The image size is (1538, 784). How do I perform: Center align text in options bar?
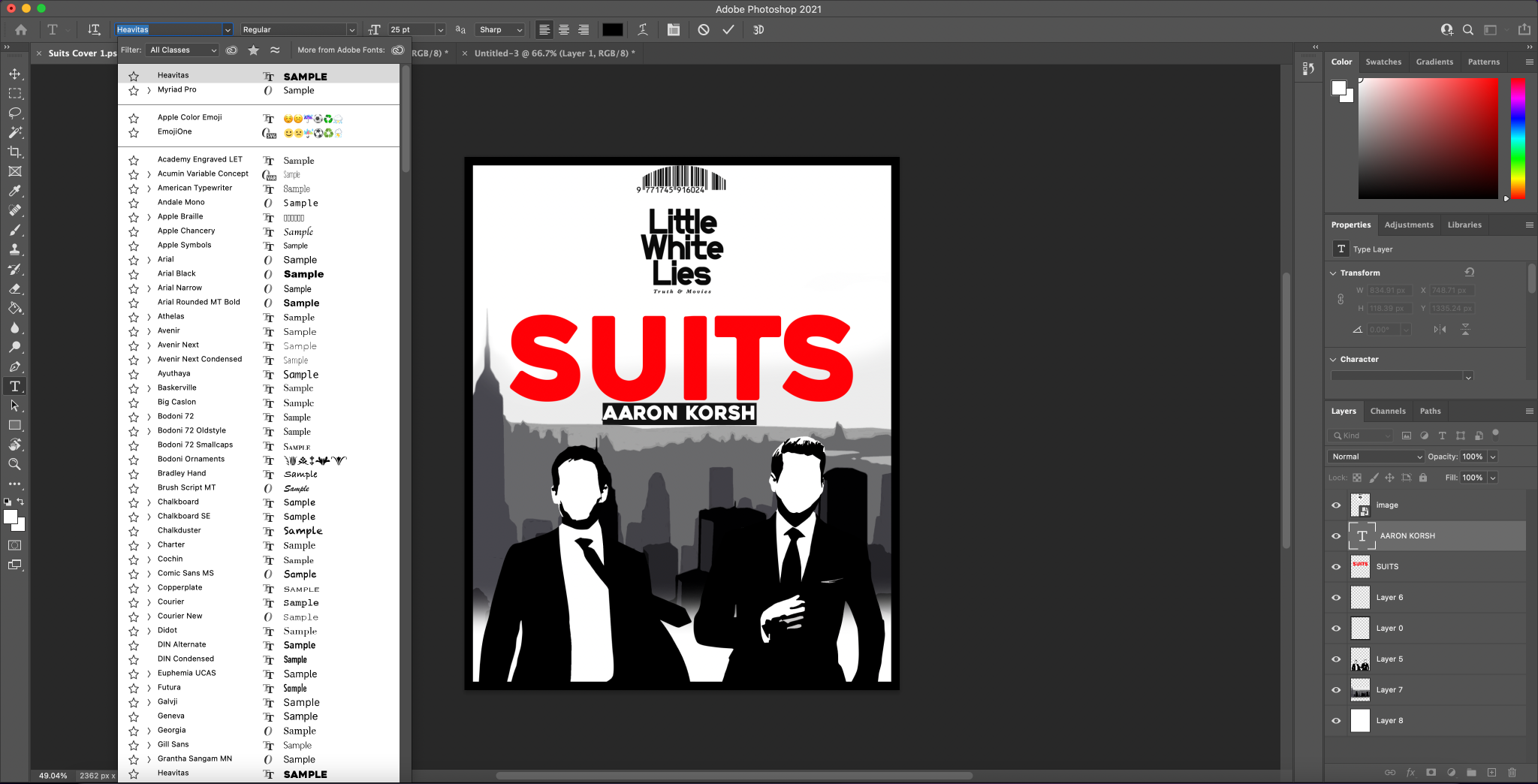[563, 29]
